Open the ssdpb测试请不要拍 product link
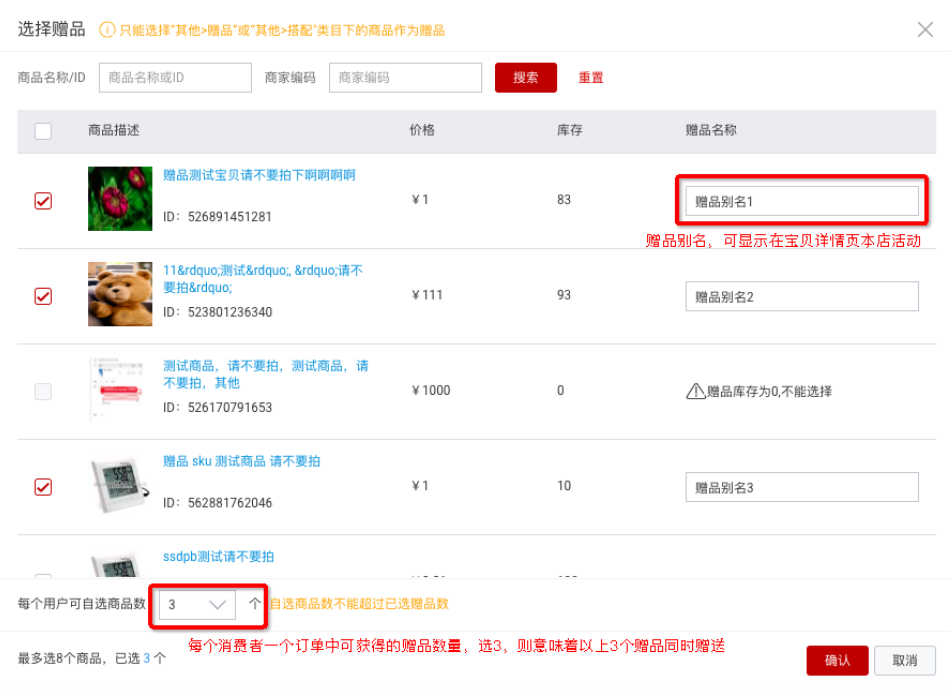The height and width of the screenshot is (689, 951). tap(218, 557)
